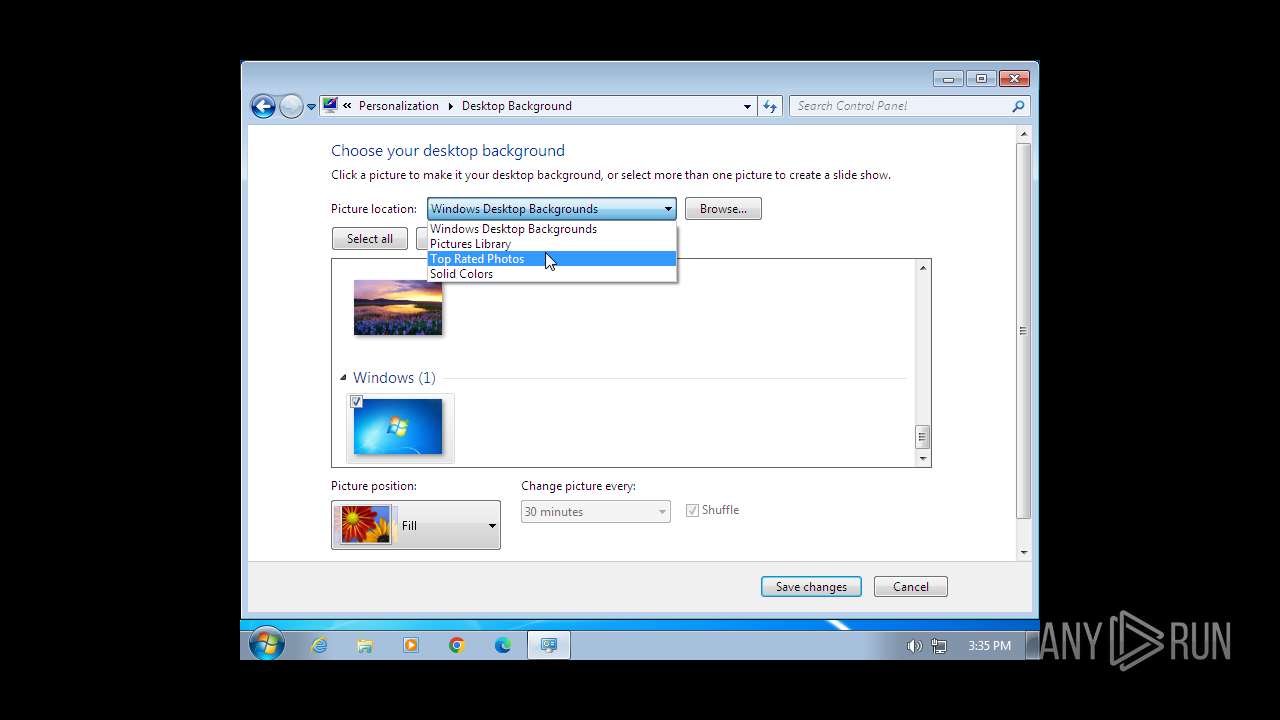Click the Forward navigation arrow
The width and height of the screenshot is (1280, 720).
[x=291, y=106]
